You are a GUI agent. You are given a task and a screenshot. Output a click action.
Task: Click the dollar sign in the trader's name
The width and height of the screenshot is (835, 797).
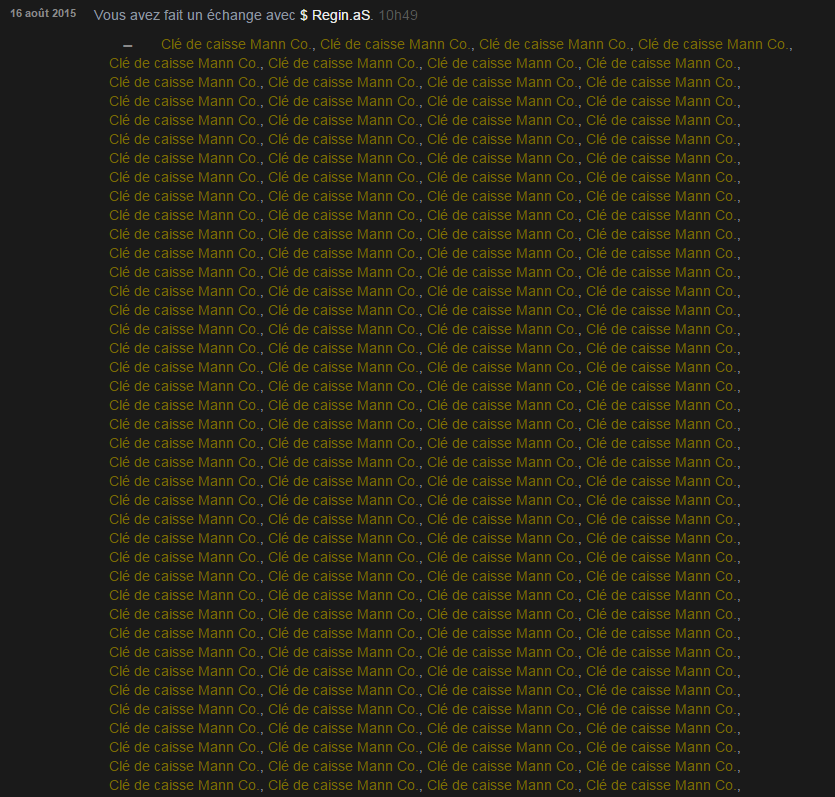[x=304, y=16]
